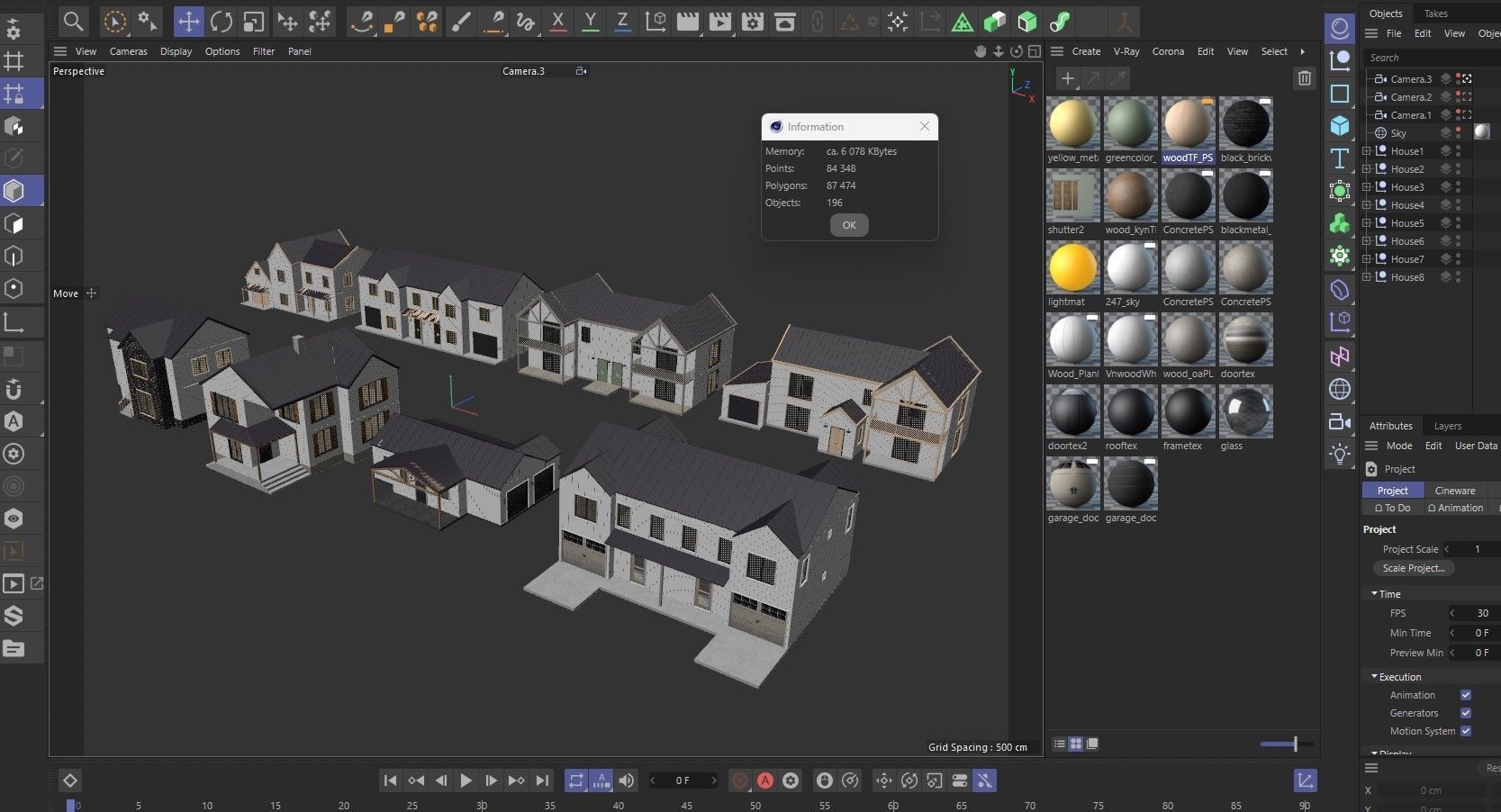The height and width of the screenshot is (812, 1501).
Task: Click OK in Information dialog
Action: coord(849,225)
